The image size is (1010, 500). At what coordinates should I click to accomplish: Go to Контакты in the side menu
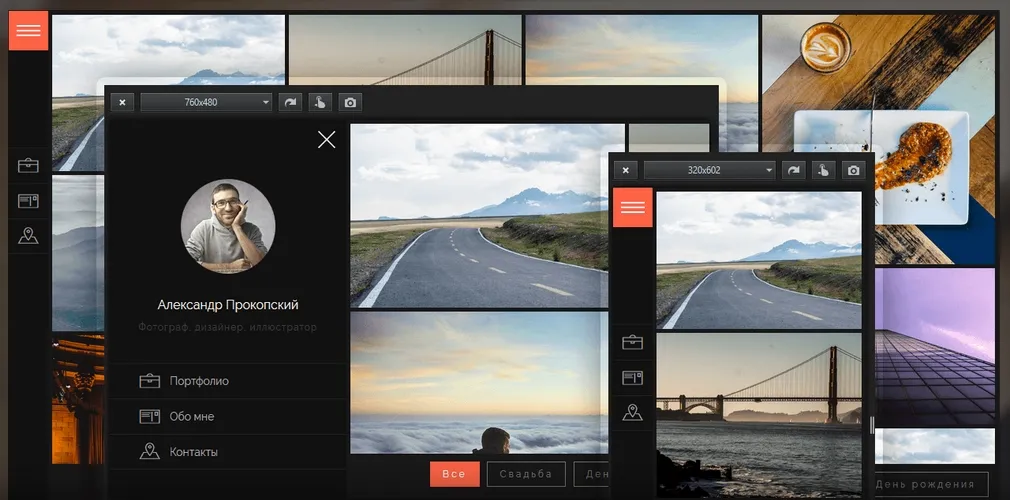(x=193, y=452)
